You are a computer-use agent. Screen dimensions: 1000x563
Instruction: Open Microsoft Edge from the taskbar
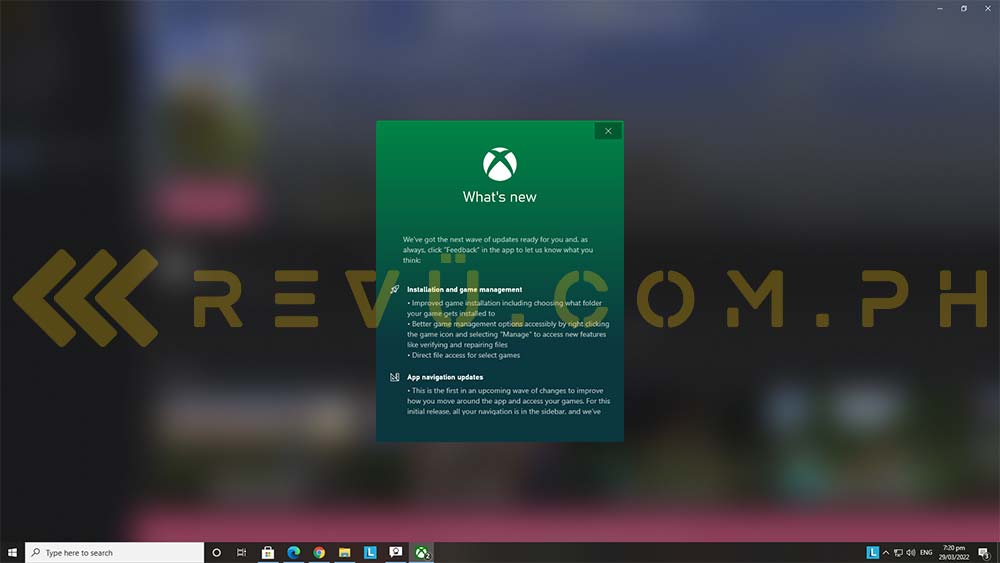click(293, 552)
